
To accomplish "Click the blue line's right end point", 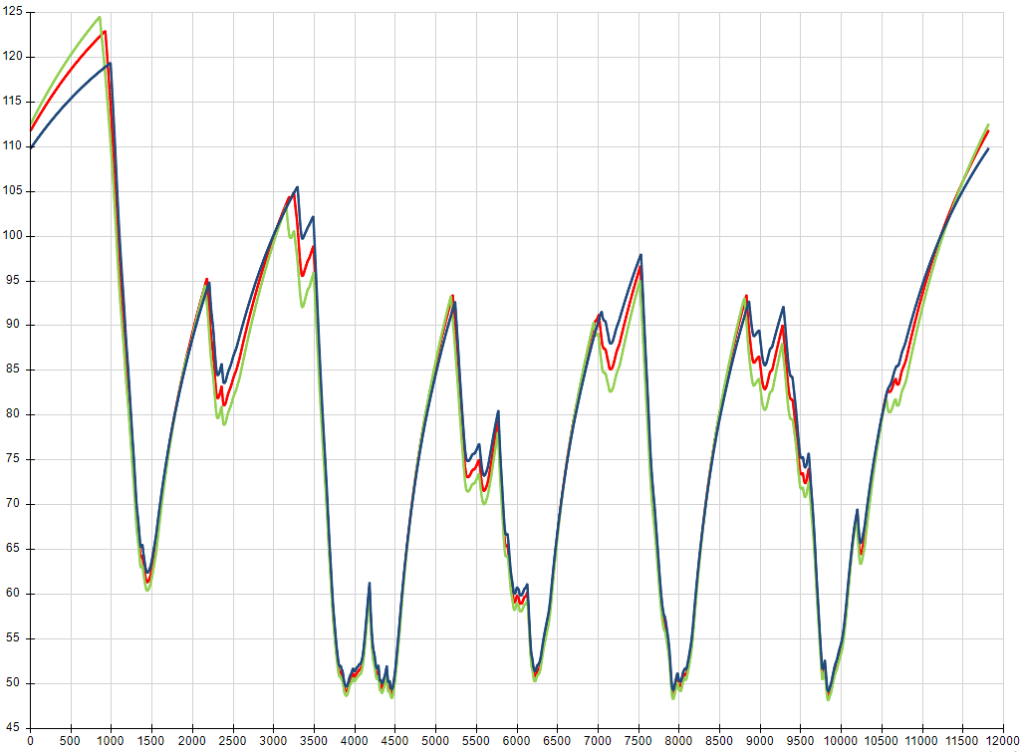I will pyautogui.click(x=988, y=149).
